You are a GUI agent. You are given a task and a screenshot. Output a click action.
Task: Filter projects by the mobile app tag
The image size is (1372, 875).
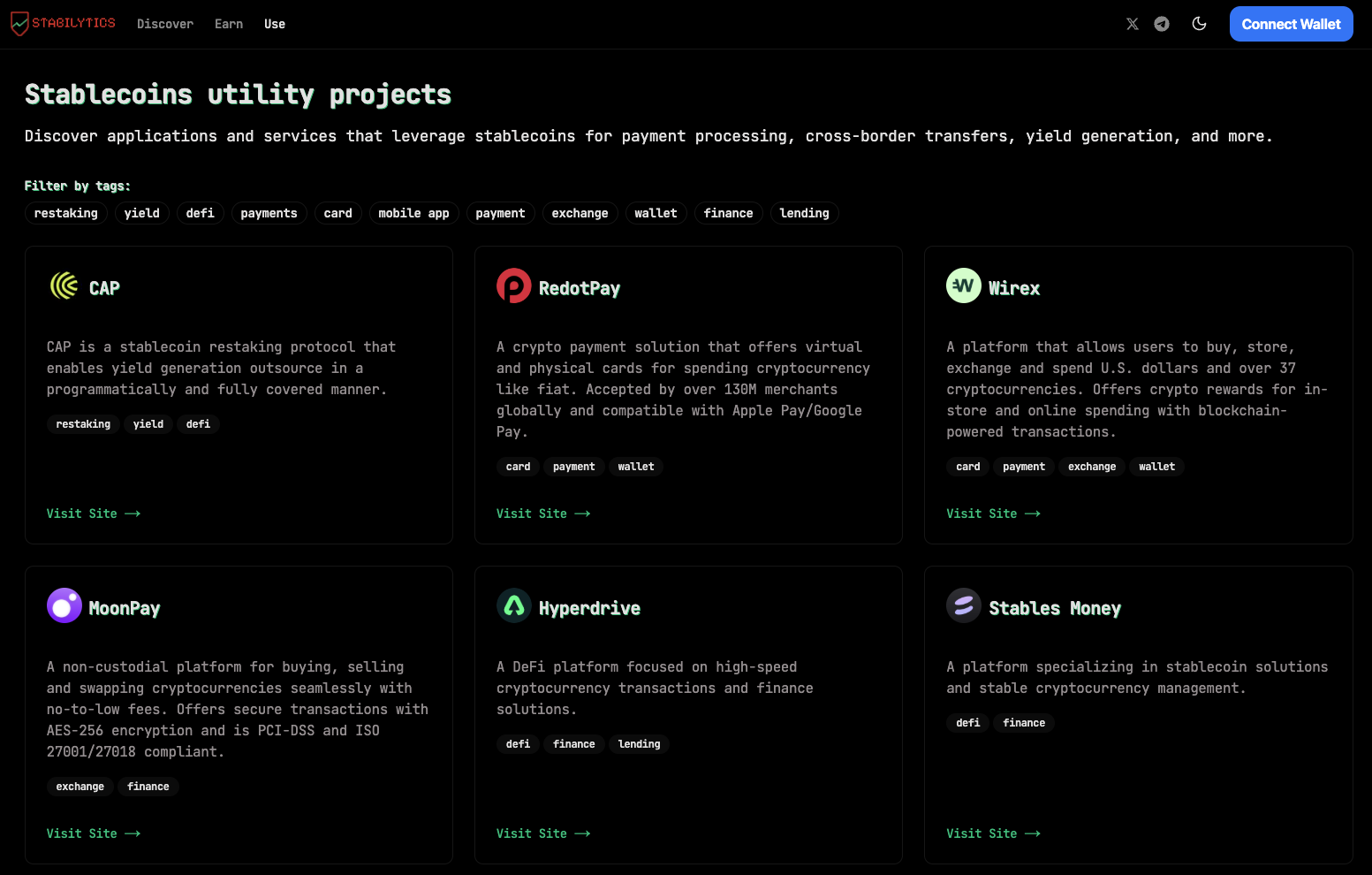pyautogui.click(x=414, y=213)
